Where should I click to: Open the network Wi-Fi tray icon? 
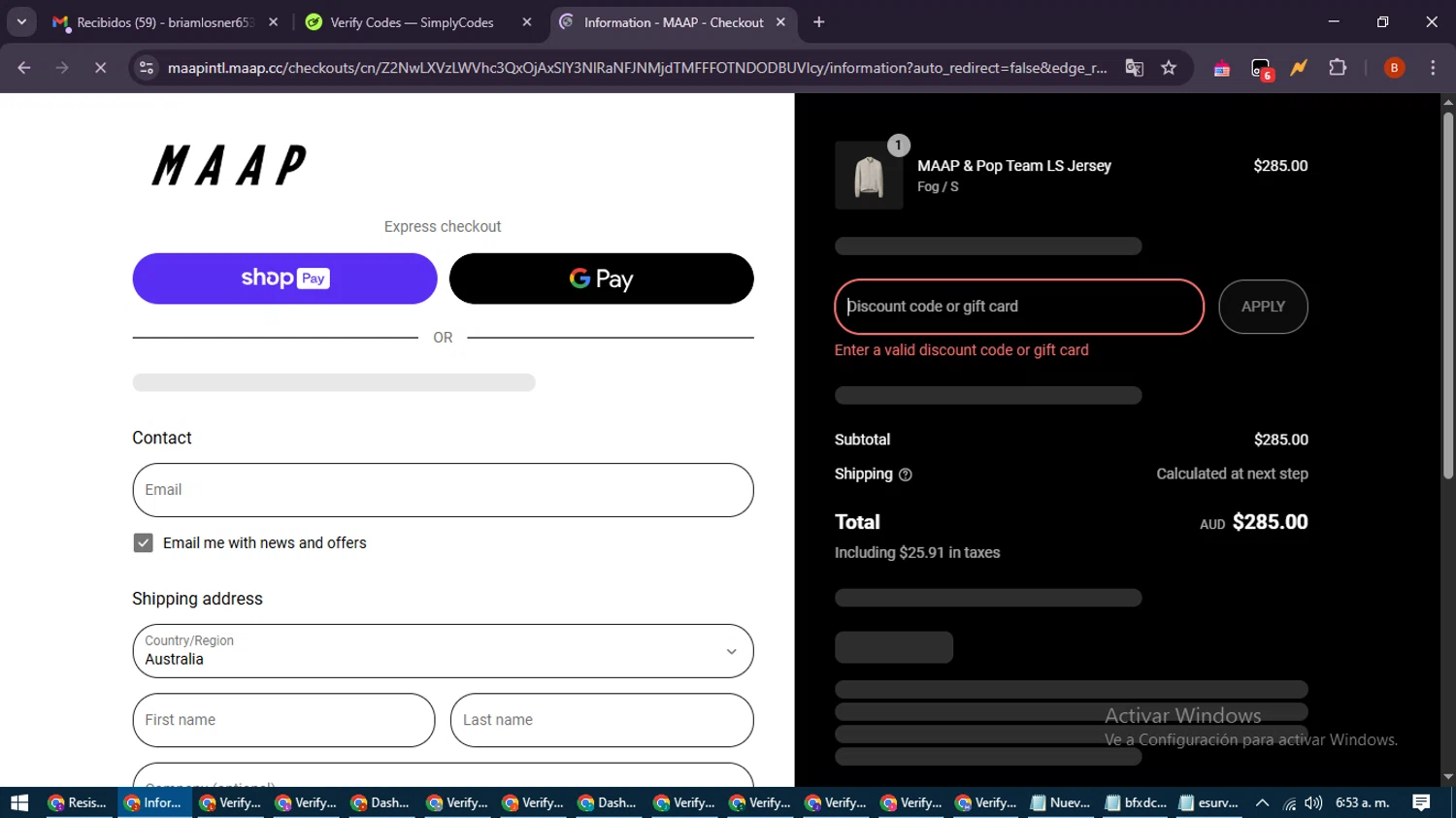(x=1289, y=802)
